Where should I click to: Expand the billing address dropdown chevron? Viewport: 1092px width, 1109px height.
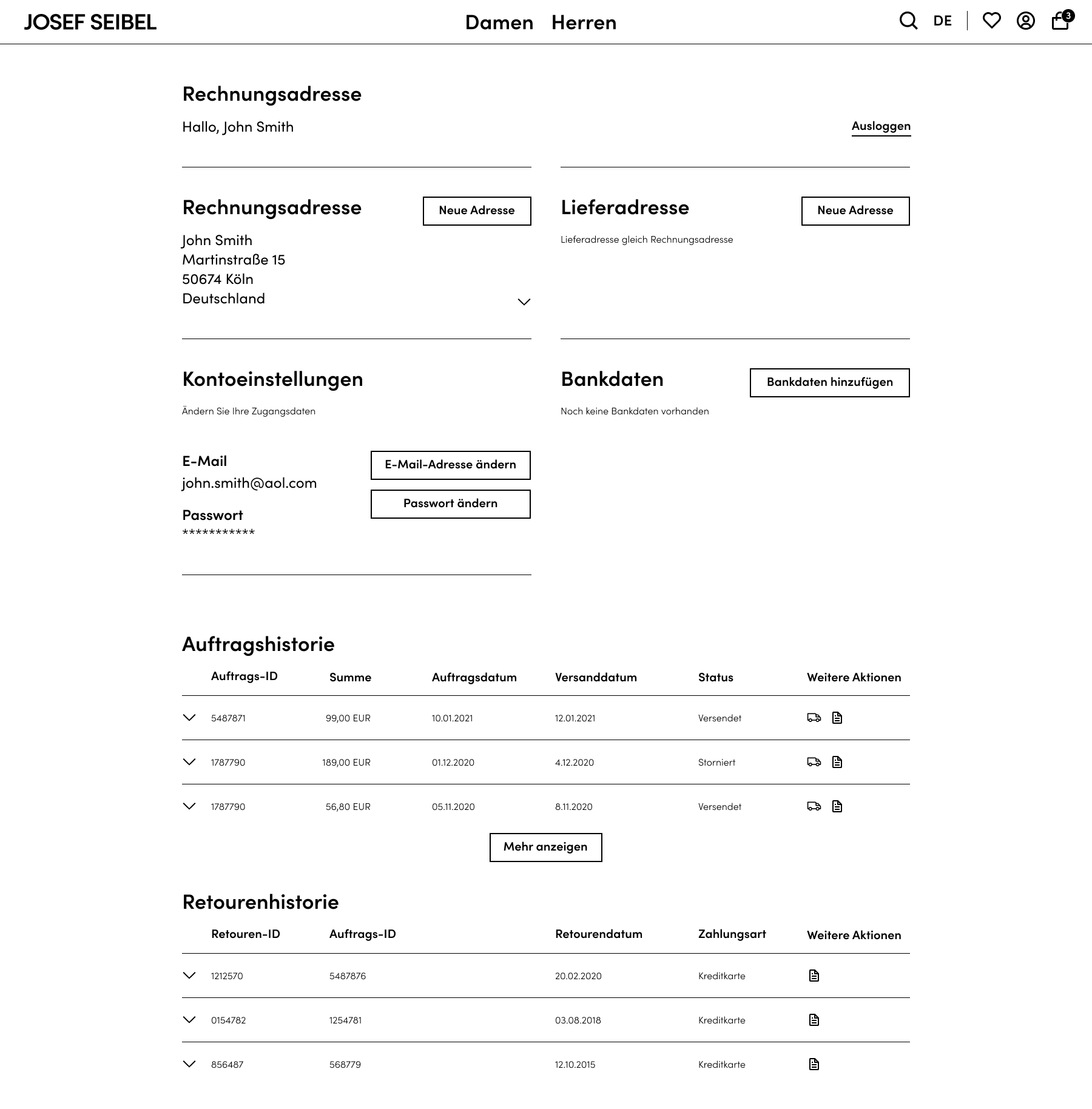point(524,302)
